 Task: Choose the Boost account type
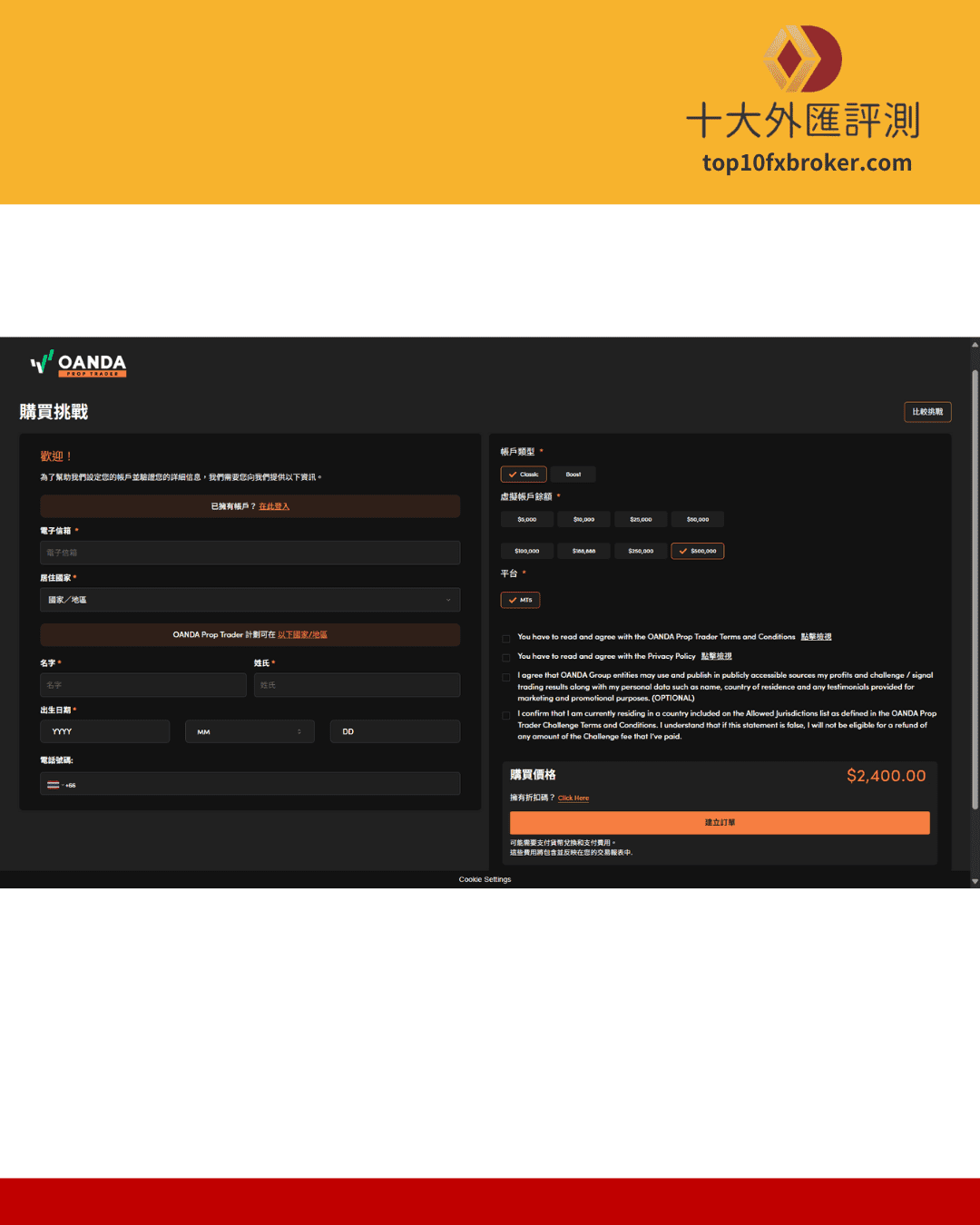pyautogui.click(x=573, y=475)
